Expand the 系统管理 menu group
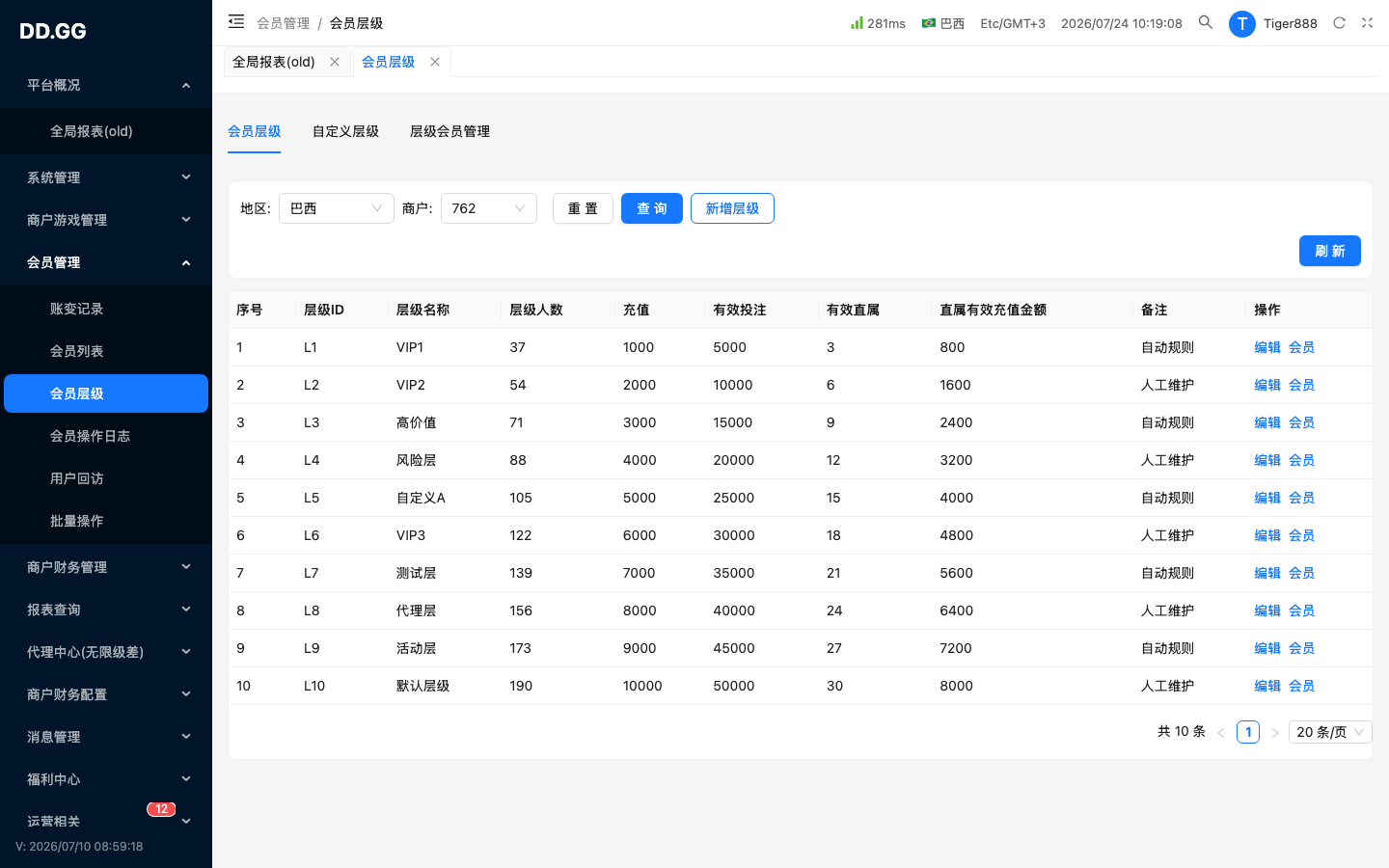The height and width of the screenshot is (868, 1389). [106, 177]
